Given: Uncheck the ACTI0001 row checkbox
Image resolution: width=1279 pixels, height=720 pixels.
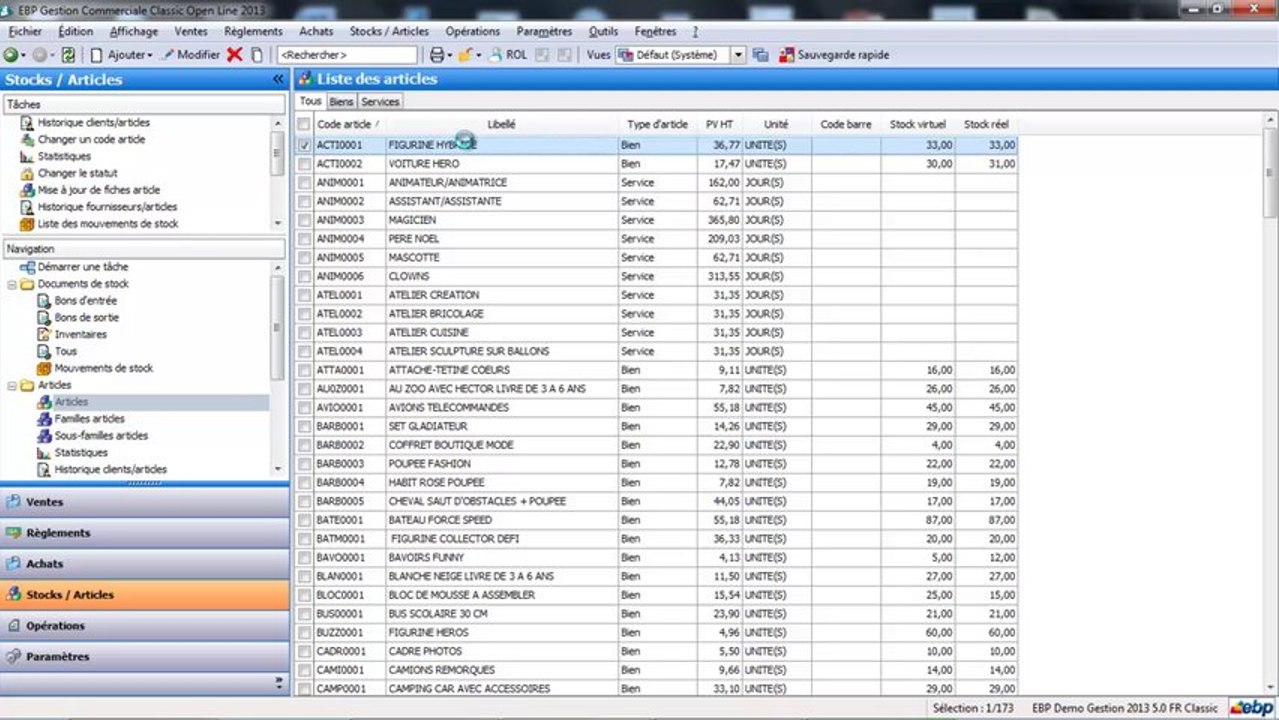Looking at the screenshot, I should point(304,145).
